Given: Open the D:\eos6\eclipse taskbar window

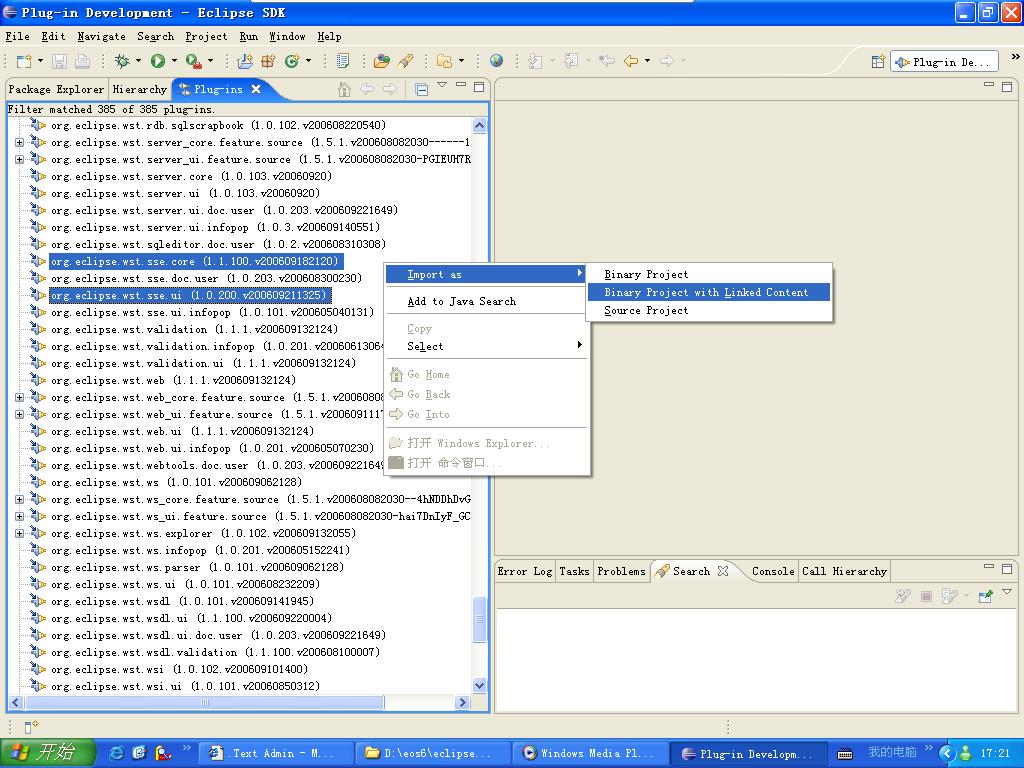Looking at the screenshot, I should click(x=434, y=753).
